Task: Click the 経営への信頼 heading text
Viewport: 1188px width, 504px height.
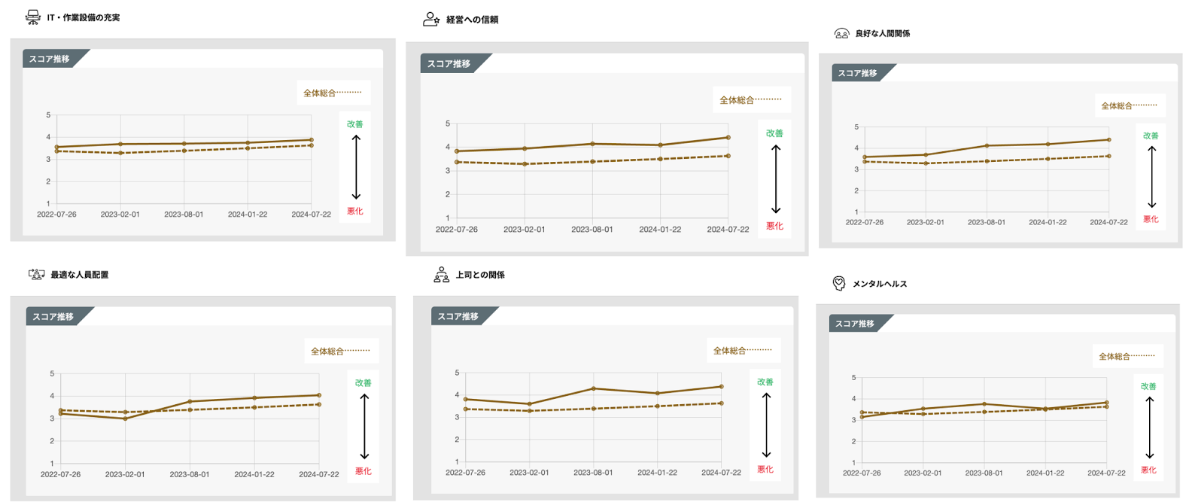Action: tap(471, 20)
